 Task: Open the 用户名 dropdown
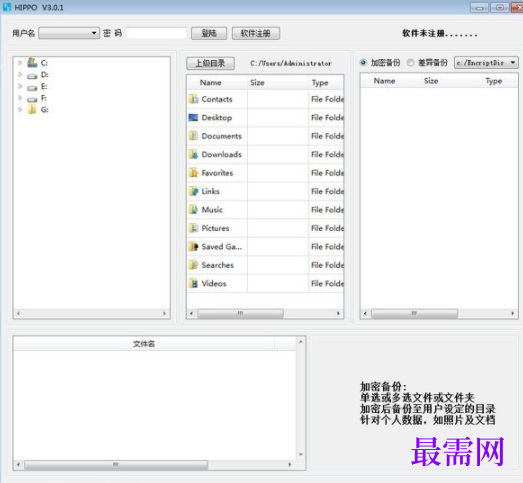pyautogui.click(x=69, y=33)
